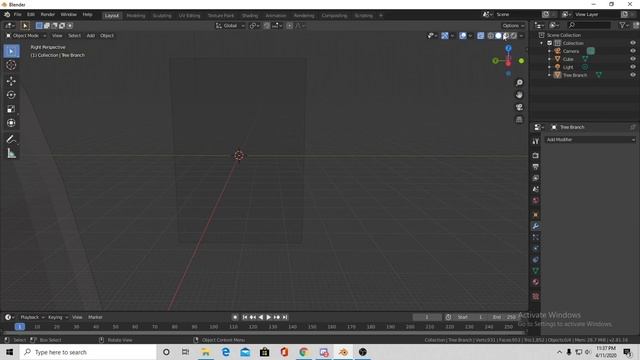The height and width of the screenshot is (360, 640).
Task: Toggle snapping magnet in header
Action: [267, 26]
